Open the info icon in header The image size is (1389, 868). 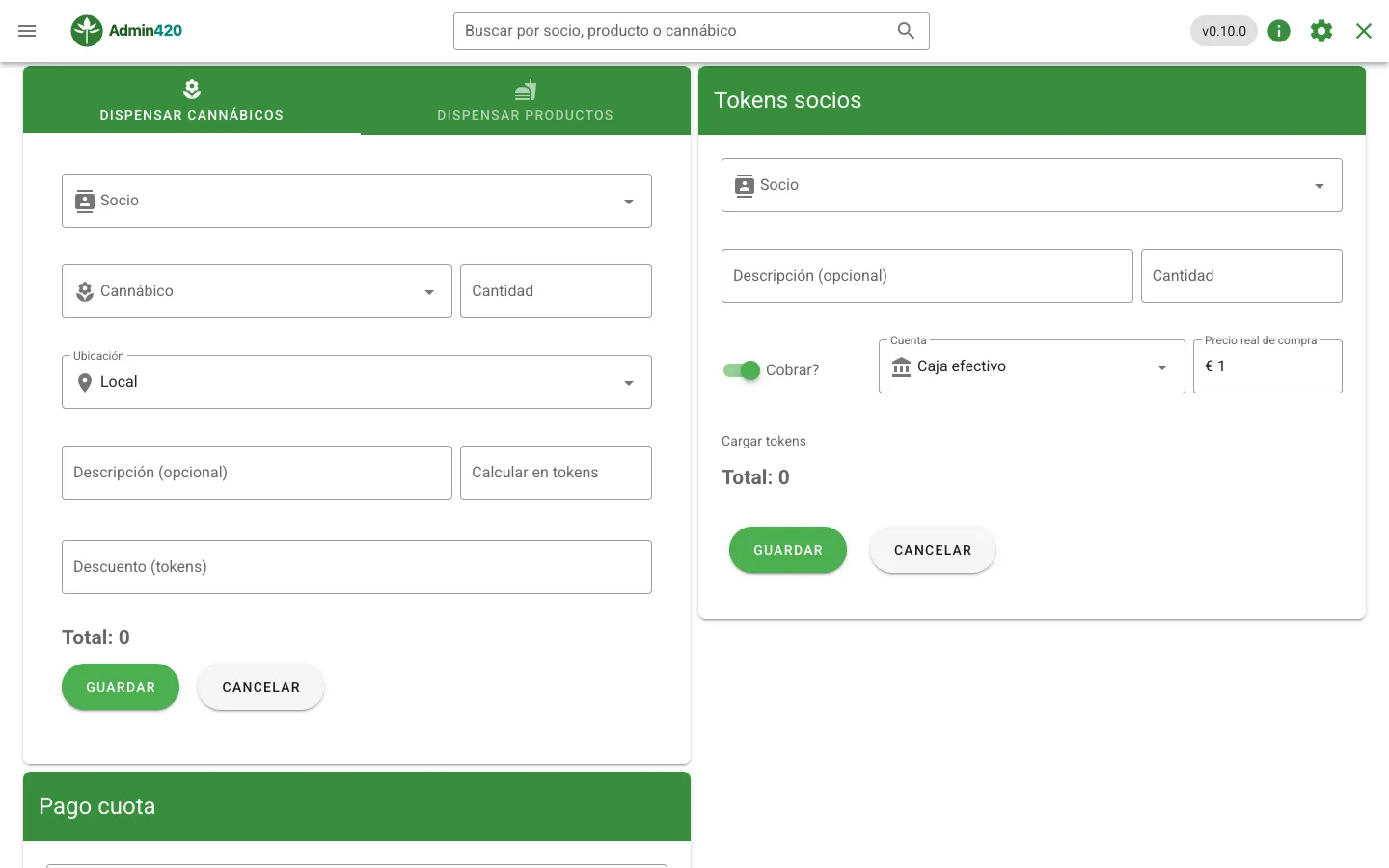coord(1279,31)
